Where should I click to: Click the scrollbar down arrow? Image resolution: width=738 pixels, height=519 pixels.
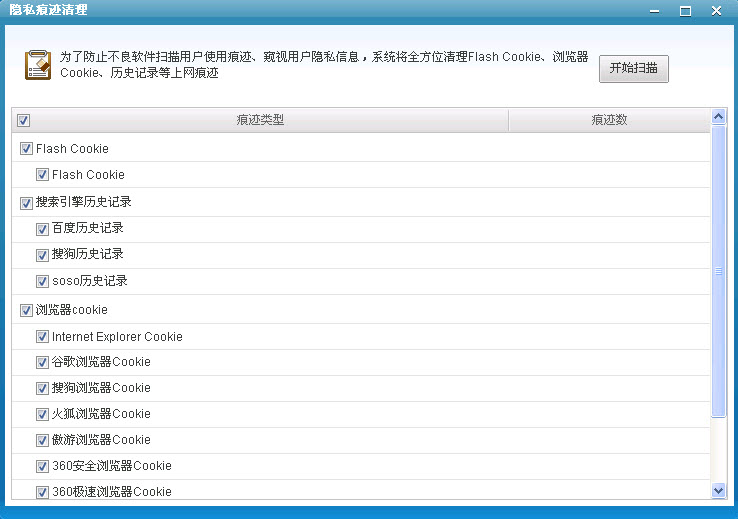718,490
